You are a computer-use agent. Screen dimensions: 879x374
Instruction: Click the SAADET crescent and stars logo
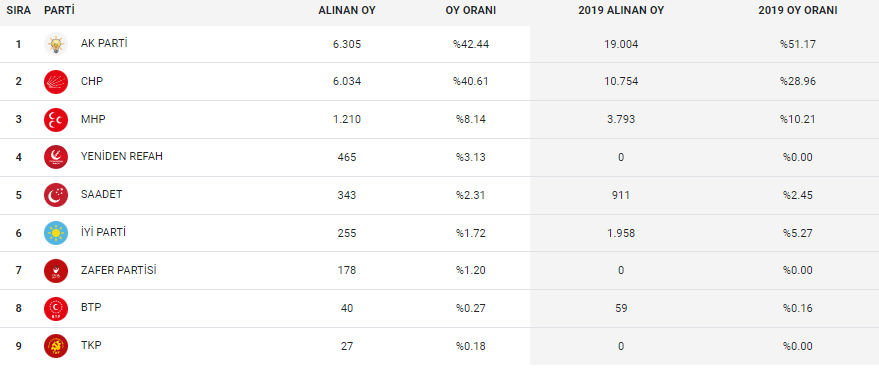[56, 195]
